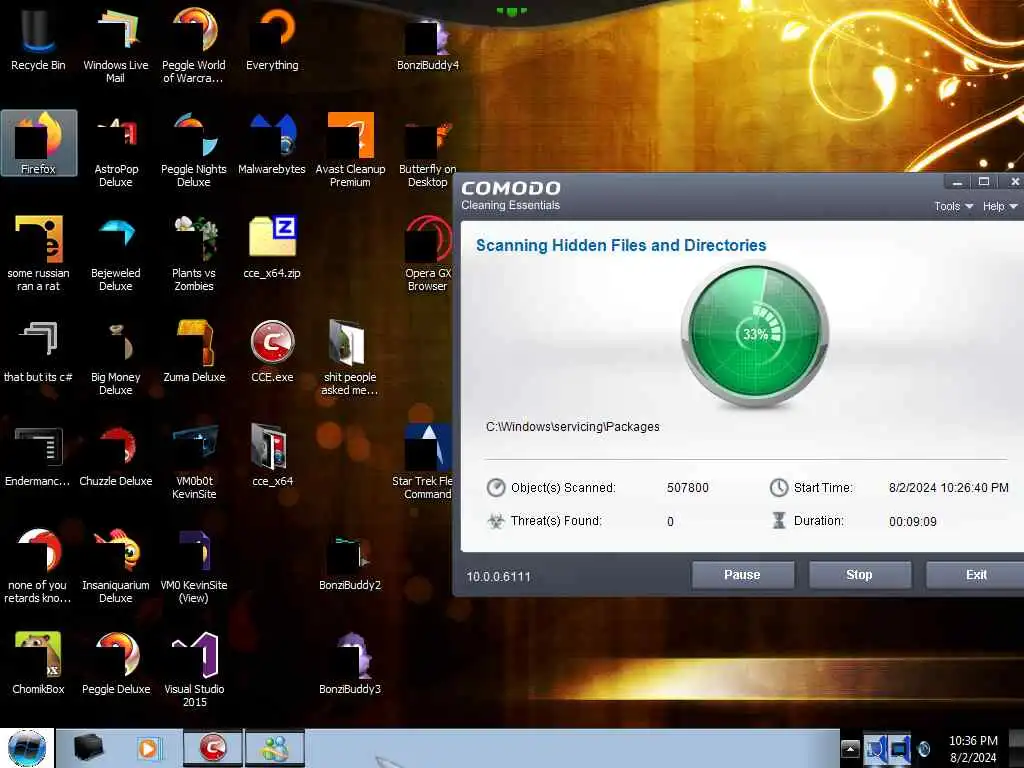Open the Tools dropdown in Comodo
The height and width of the screenshot is (768, 1024).
953,206
